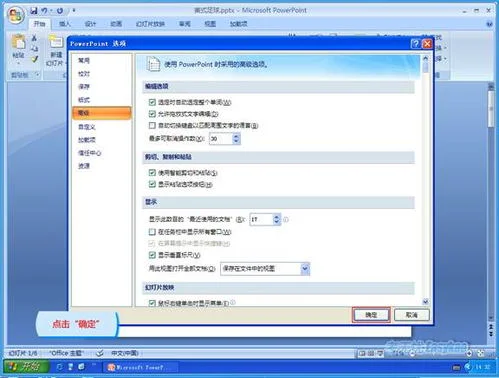Click 幻灯片 1/6 slide counter in status bar
Viewport: 499px width, 378px height.
23,353
